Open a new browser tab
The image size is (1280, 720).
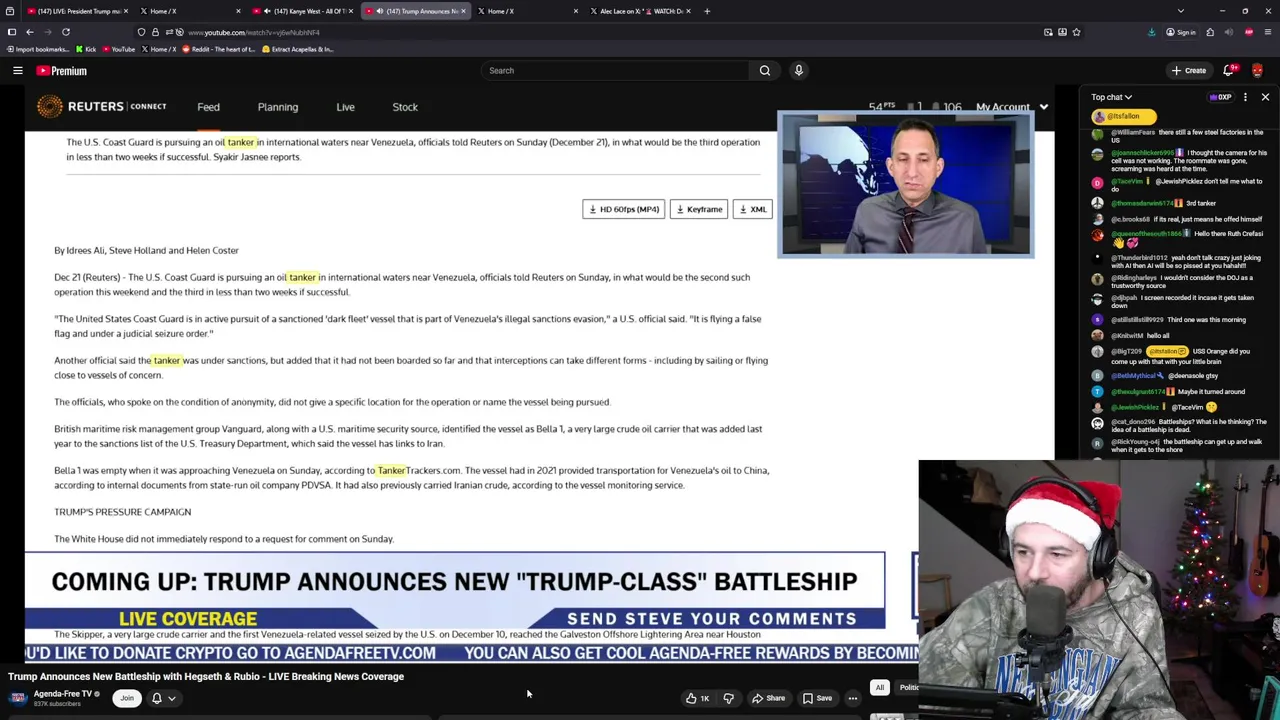707,11
